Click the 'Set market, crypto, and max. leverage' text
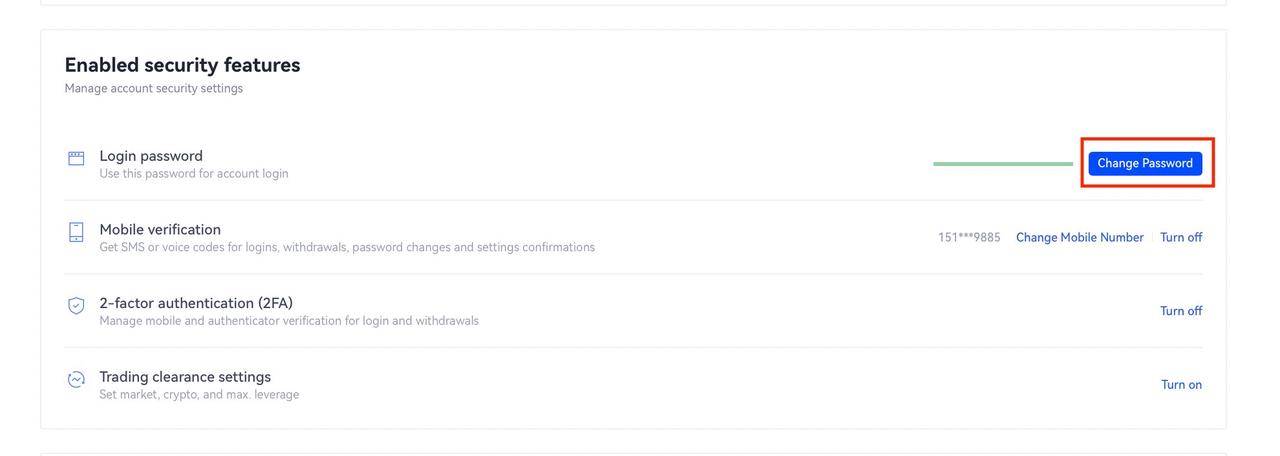The height and width of the screenshot is (456, 1280). [x=199, y=395]
